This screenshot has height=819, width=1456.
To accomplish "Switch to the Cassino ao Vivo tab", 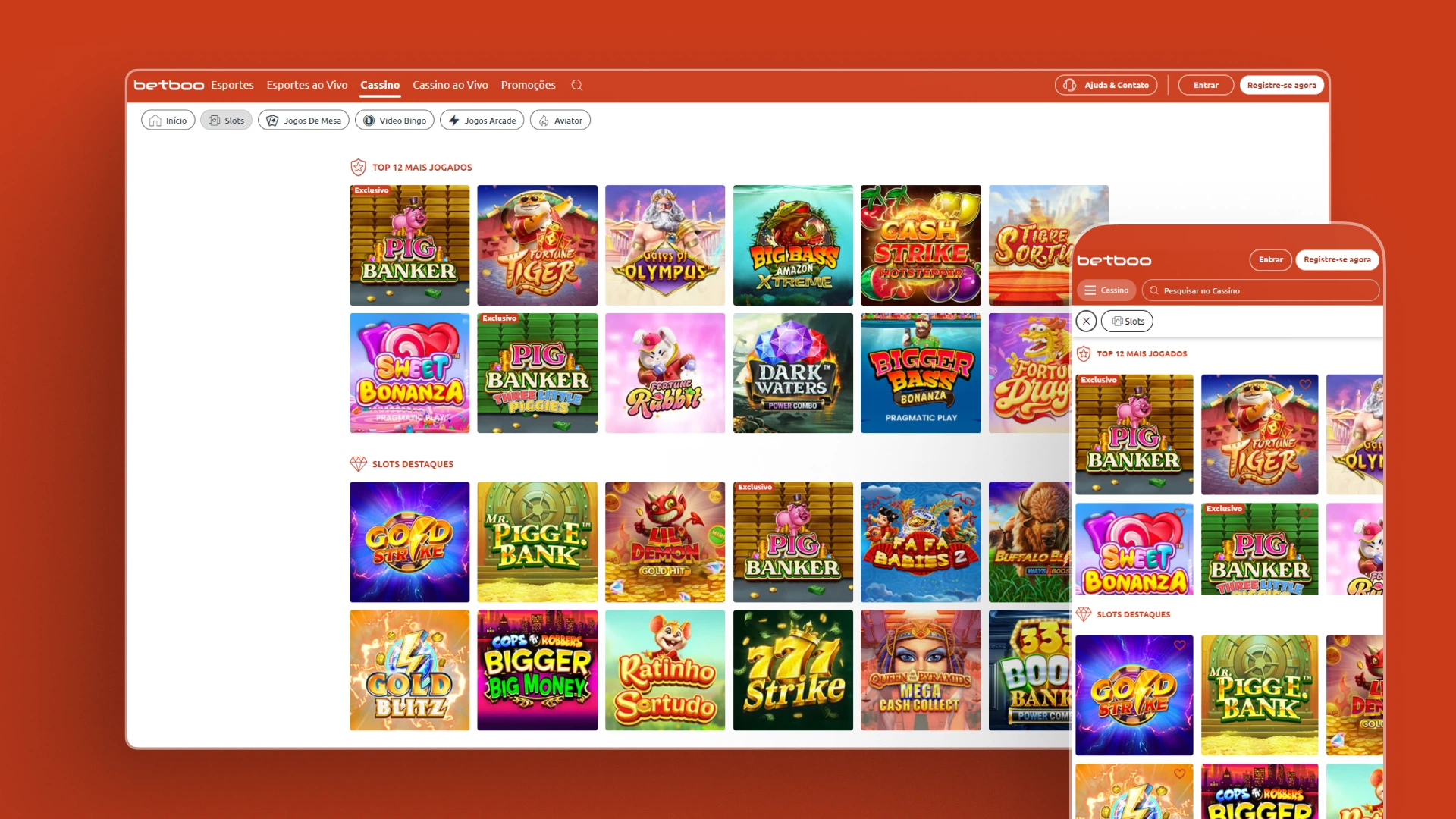I will tap(450, 85).
